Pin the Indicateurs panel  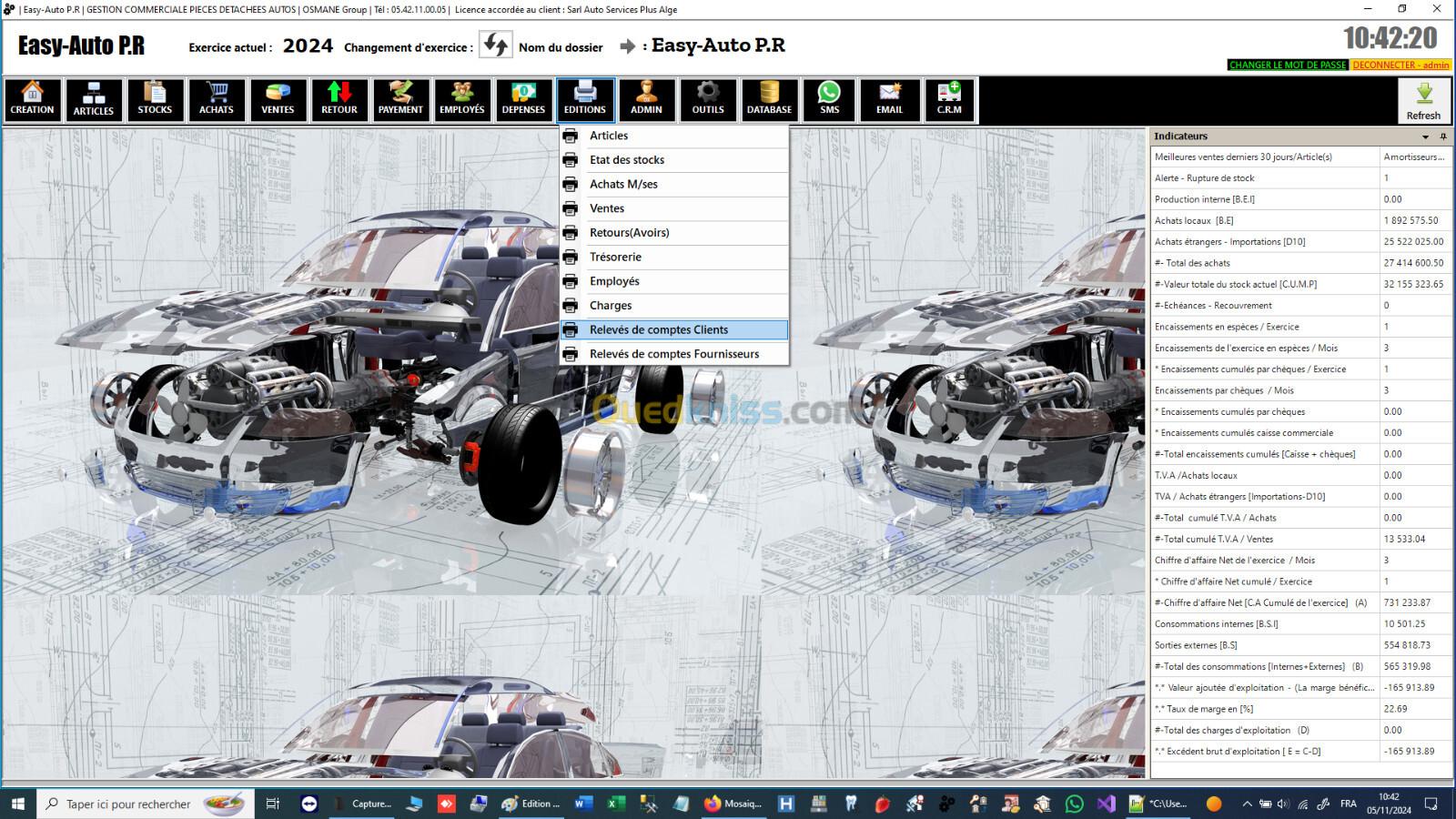[x=1443, y=136]
